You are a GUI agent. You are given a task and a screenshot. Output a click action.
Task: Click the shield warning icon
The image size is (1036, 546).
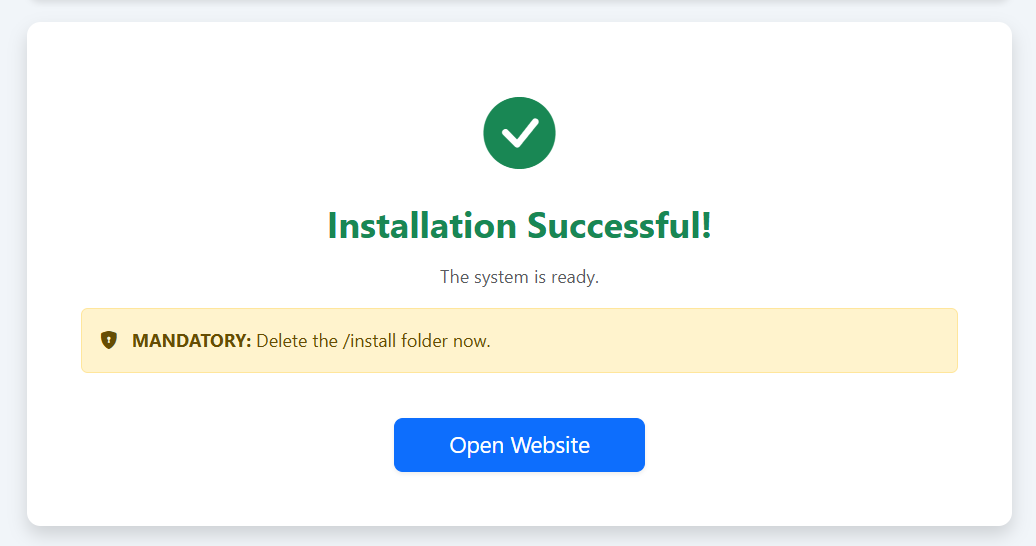point(109,340)
